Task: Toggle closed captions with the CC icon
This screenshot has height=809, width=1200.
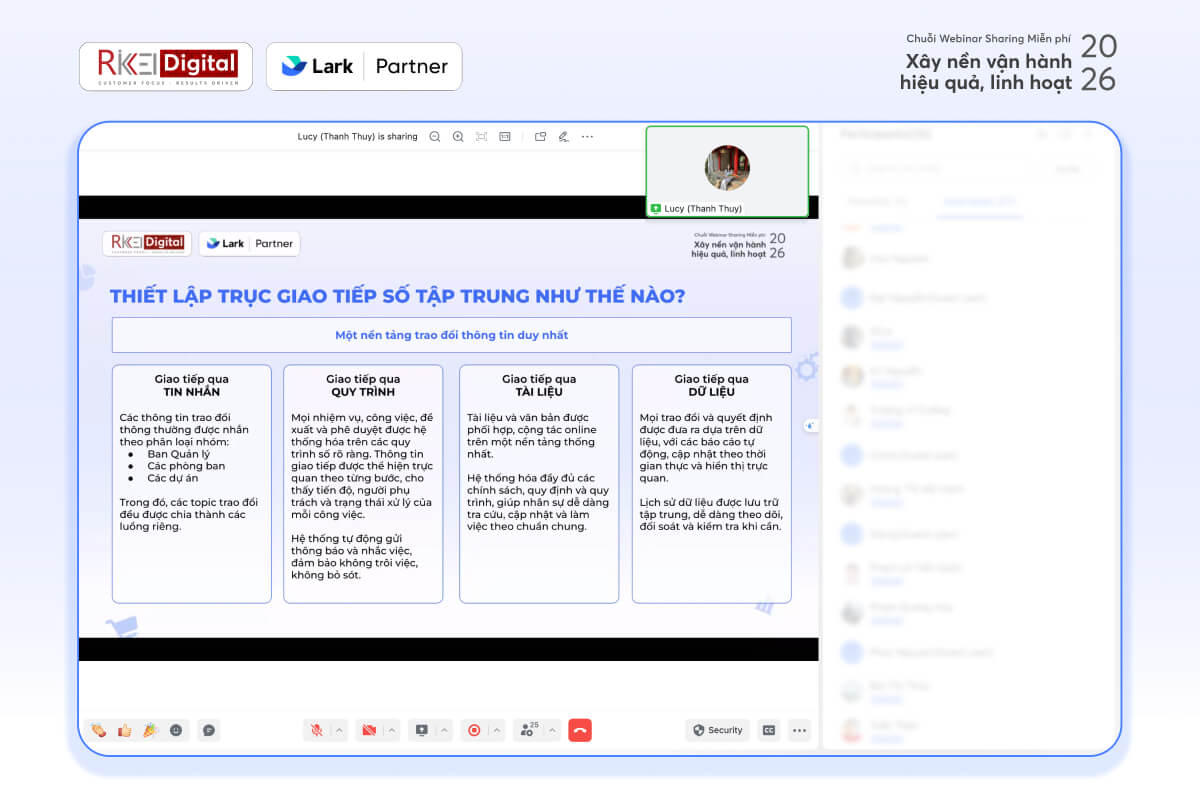Action: [x=768, y=730]
